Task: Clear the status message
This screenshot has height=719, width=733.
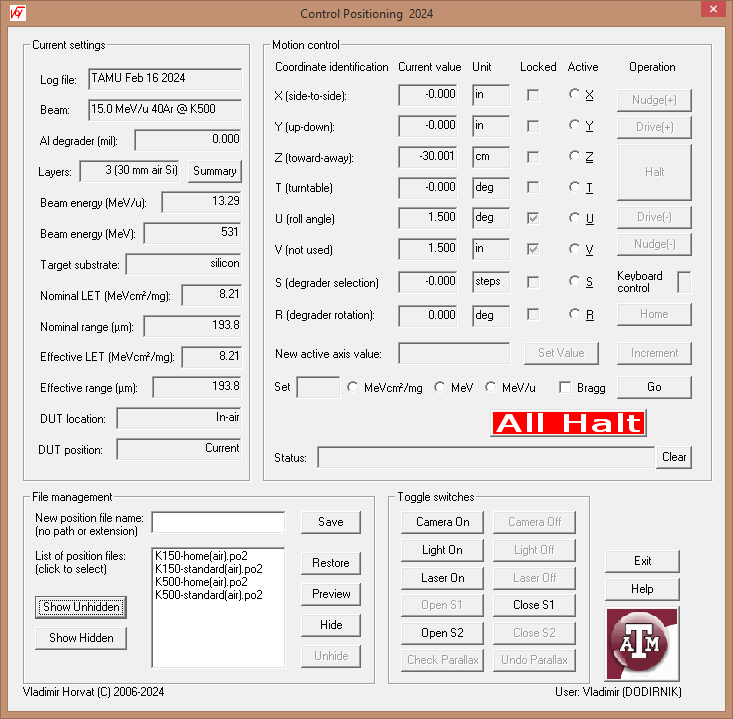Action: pos(674,457)
